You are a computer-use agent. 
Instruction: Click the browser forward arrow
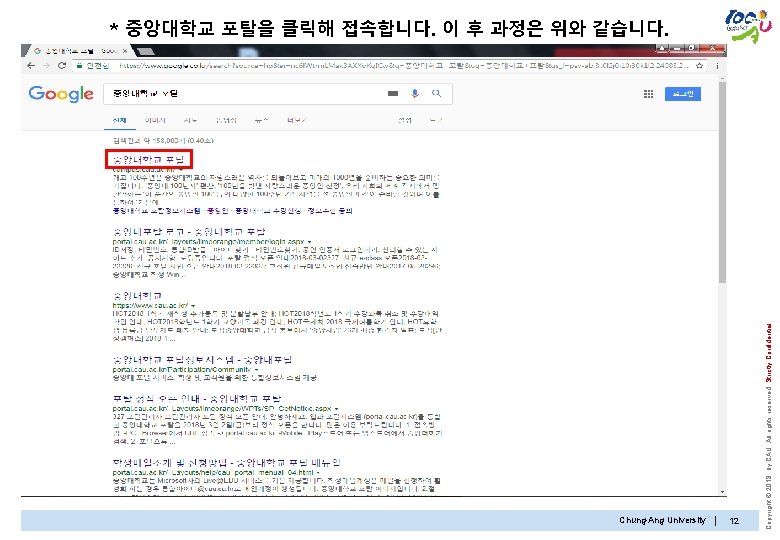46,66
